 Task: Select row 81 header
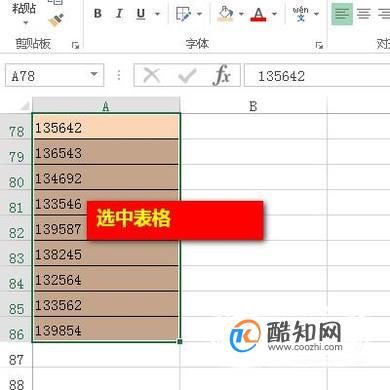coord(16,203)
